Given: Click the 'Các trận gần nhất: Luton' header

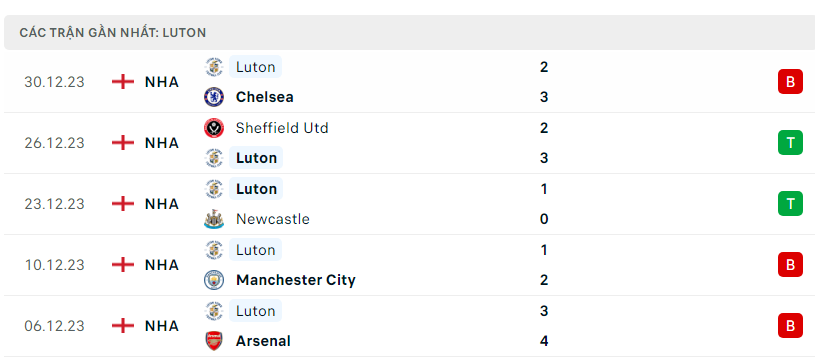Looking at the screenshot, I should tap(113, 33).
